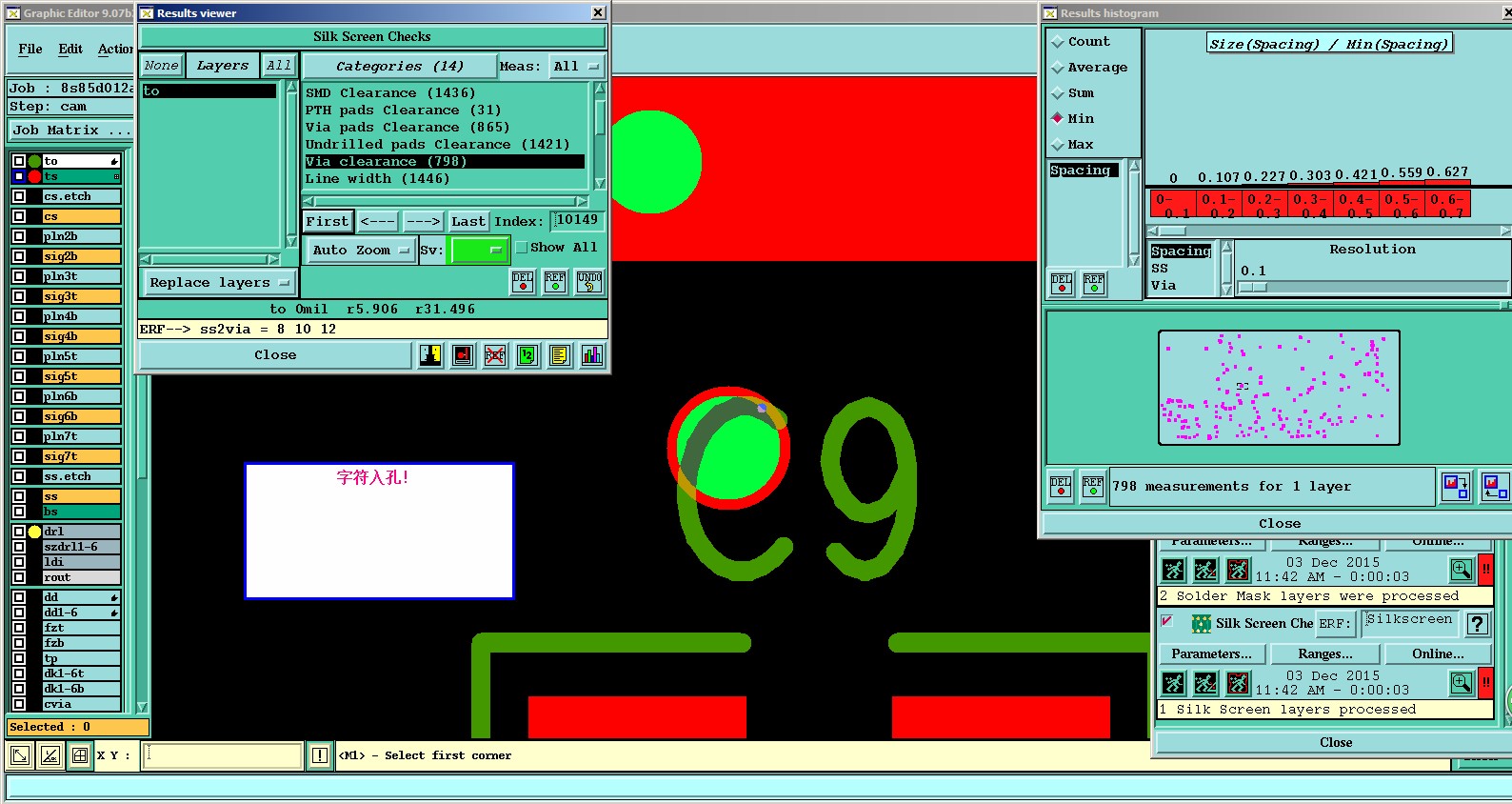Click histogram bin 0.3-0.4 red swatch
This screenshot has height=804, width=1512.
1310,205
